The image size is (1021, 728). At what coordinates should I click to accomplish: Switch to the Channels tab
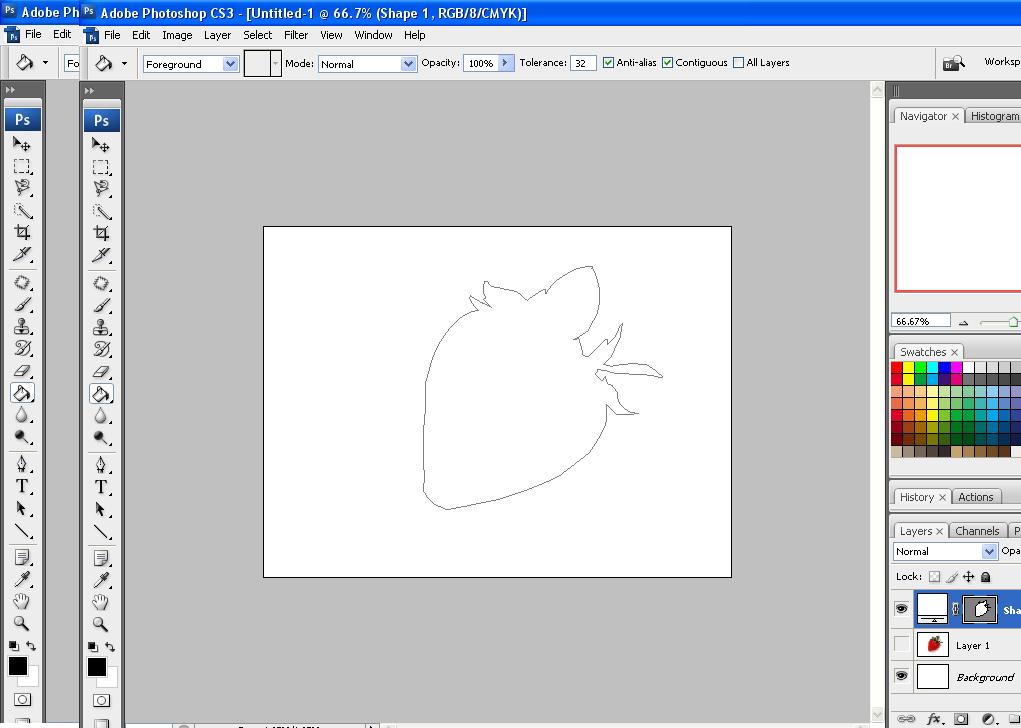[x=977, y=530]
